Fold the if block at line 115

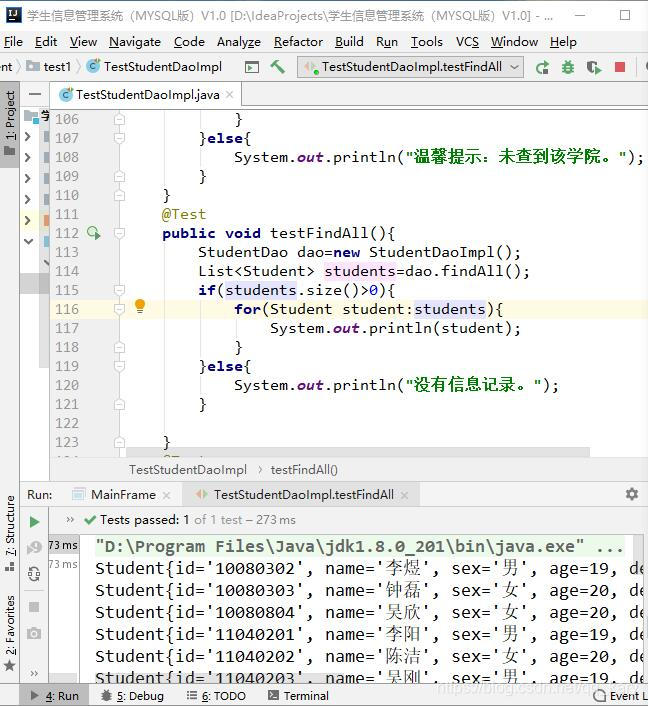point(119,290)
